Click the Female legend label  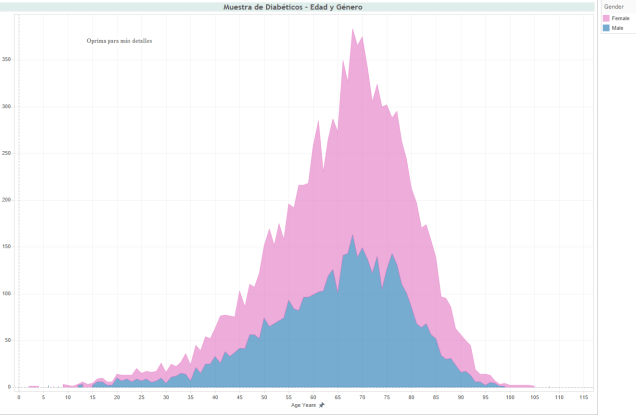(620, 19)
